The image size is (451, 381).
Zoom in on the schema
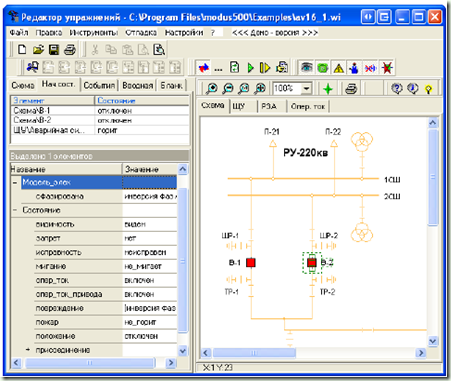tap(211, 88)
